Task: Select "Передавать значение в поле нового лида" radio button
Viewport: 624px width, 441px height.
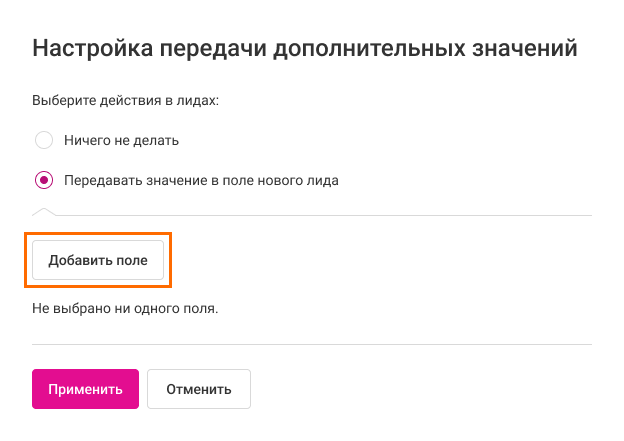Action: click(44, 181)
